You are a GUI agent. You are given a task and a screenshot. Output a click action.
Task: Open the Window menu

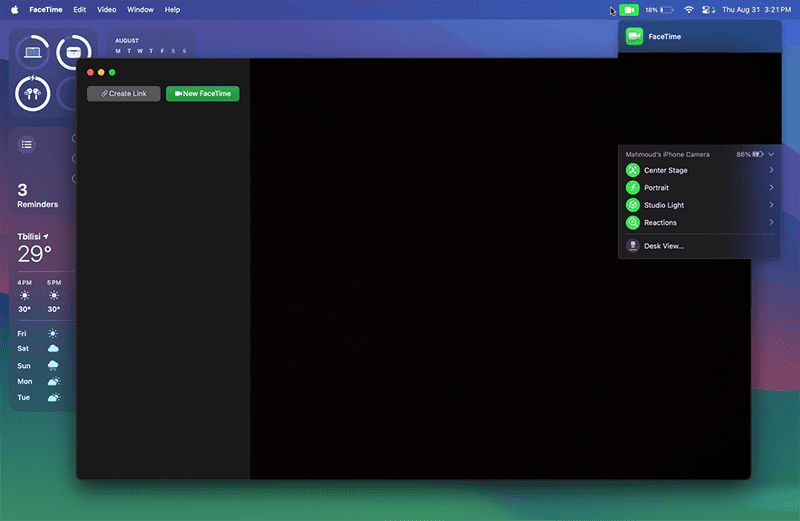coord(140,10)
